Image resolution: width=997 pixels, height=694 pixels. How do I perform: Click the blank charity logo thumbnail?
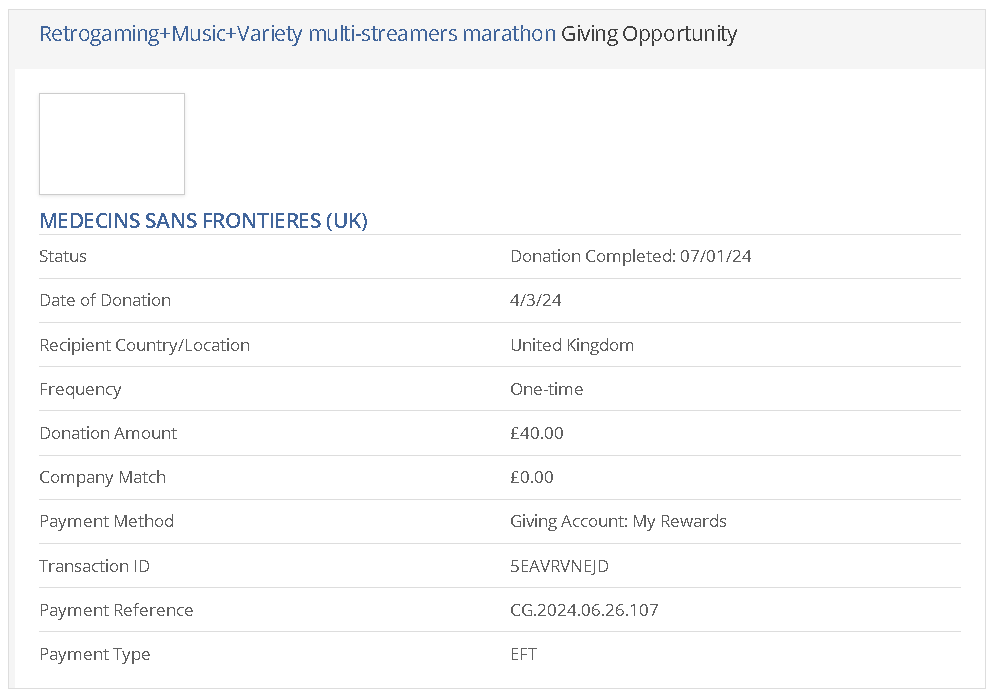[x=112, y=144]
